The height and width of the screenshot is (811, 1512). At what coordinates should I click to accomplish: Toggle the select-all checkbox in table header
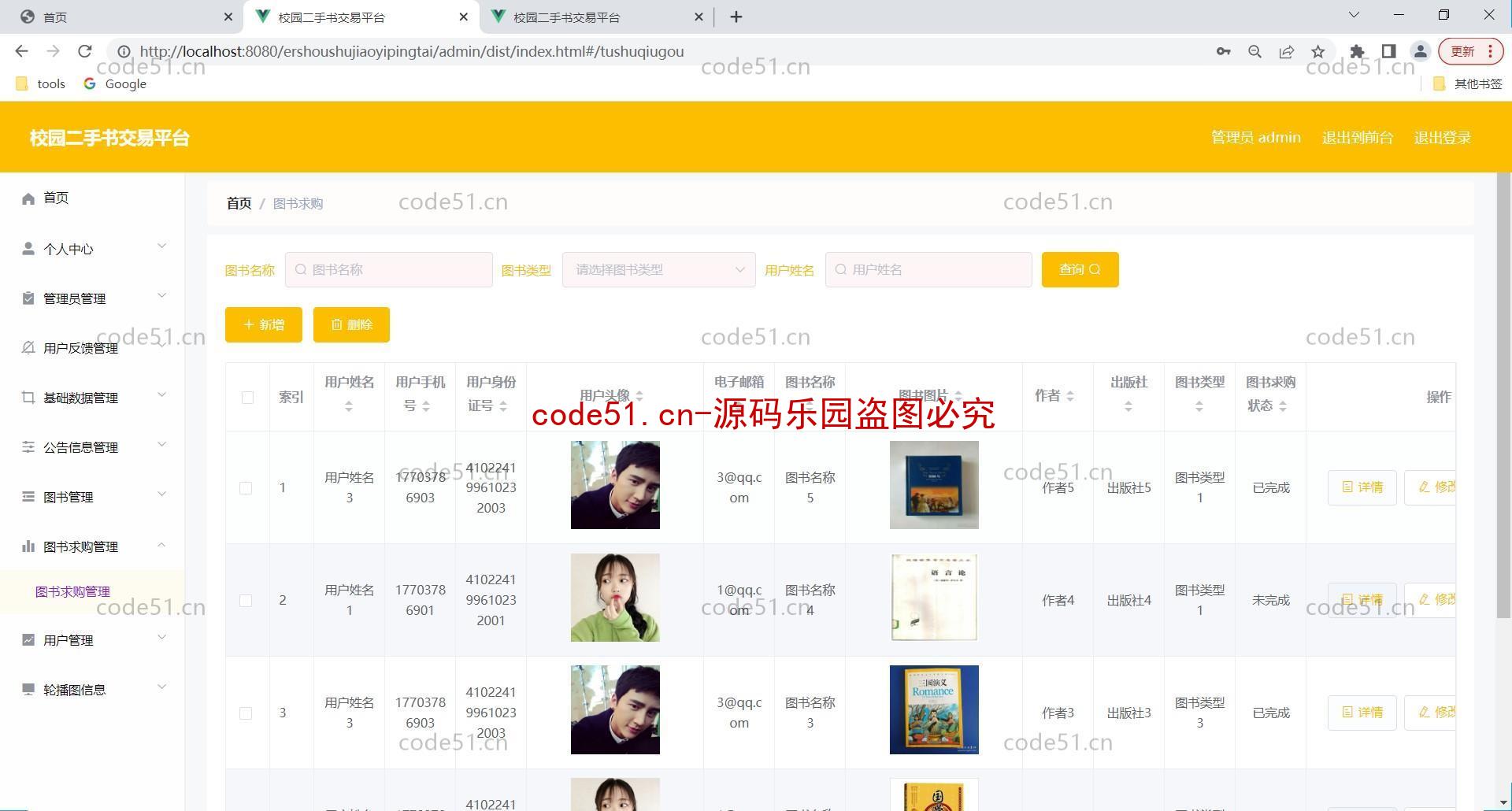point(247,398)
